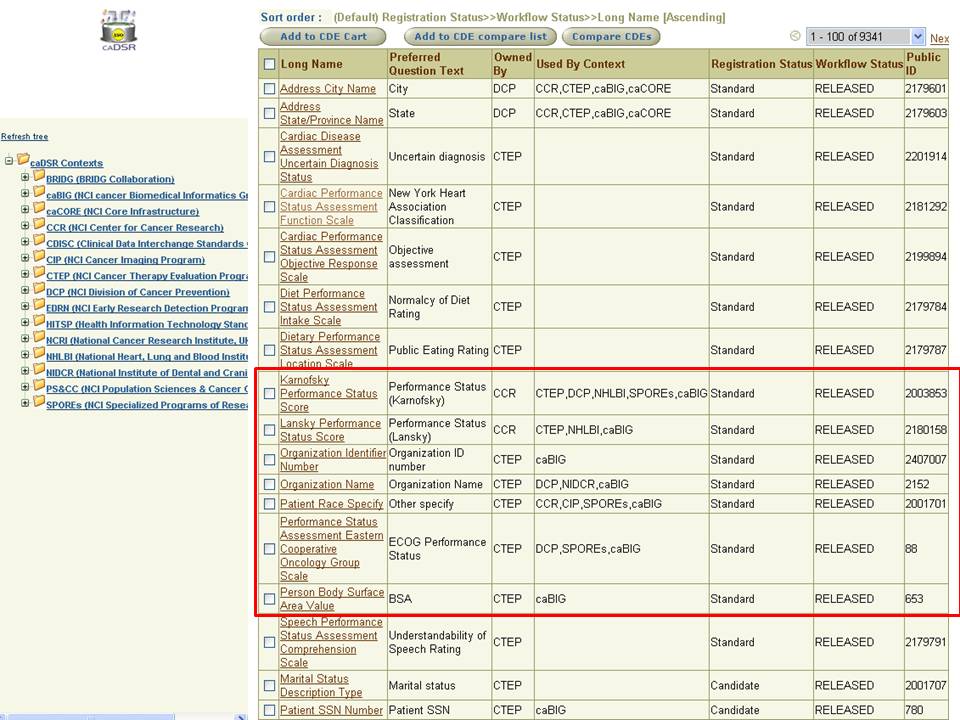960x720 pixels.
Task: Sort by Used By Context column header
Action: (580, 64)
